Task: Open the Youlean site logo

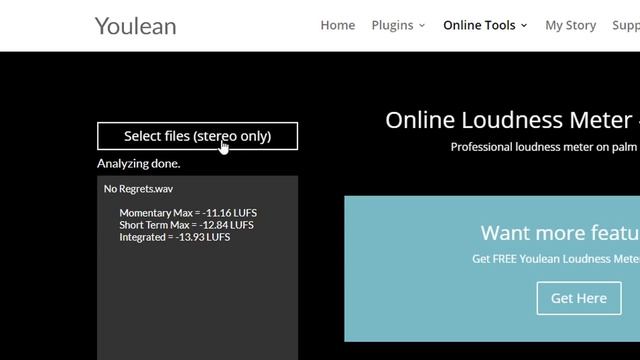Action: point(136,26)
